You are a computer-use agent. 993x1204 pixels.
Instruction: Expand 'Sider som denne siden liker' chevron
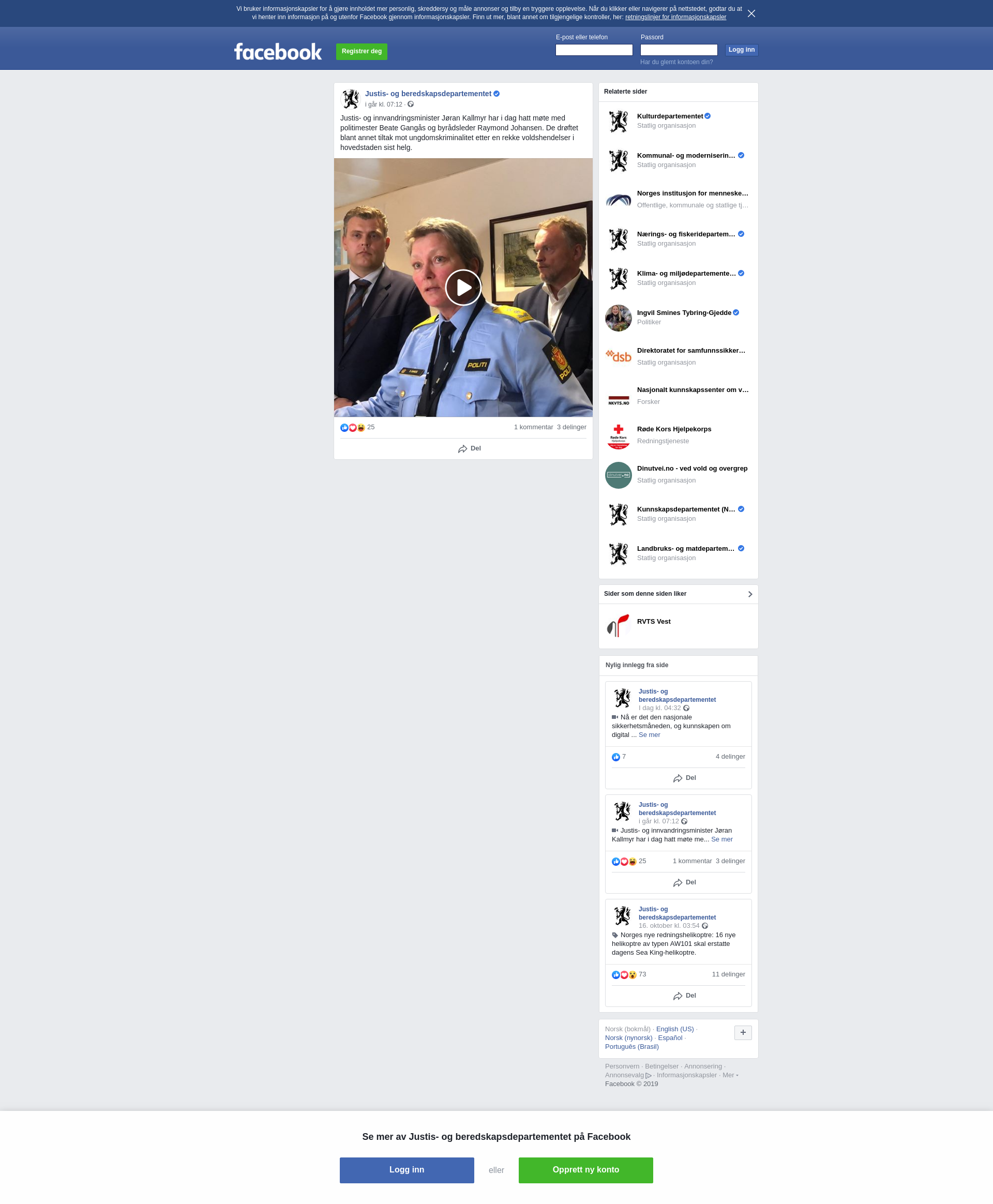[x=749, y=594]
